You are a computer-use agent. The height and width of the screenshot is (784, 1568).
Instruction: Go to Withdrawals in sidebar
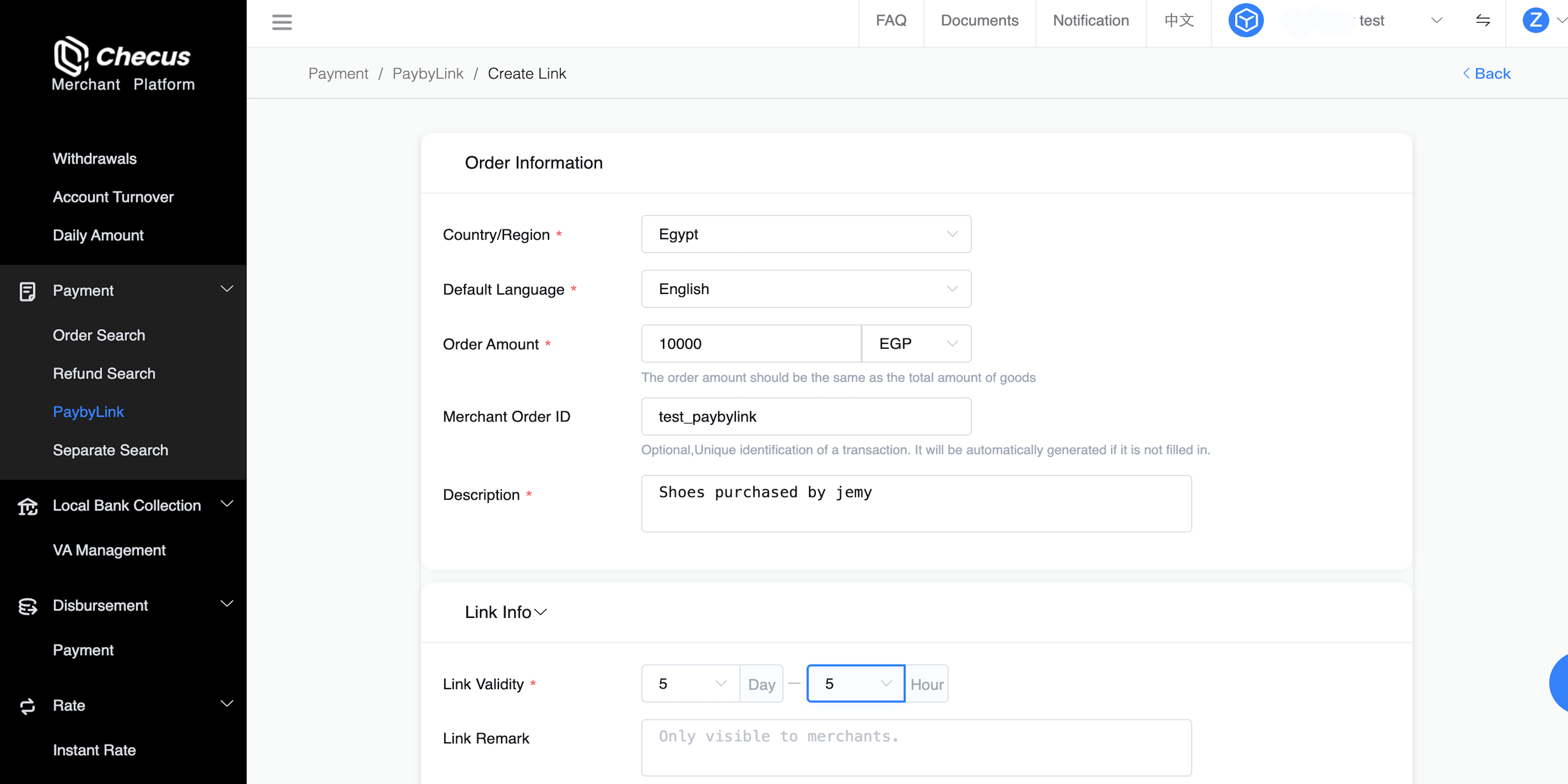coord(94,159)
